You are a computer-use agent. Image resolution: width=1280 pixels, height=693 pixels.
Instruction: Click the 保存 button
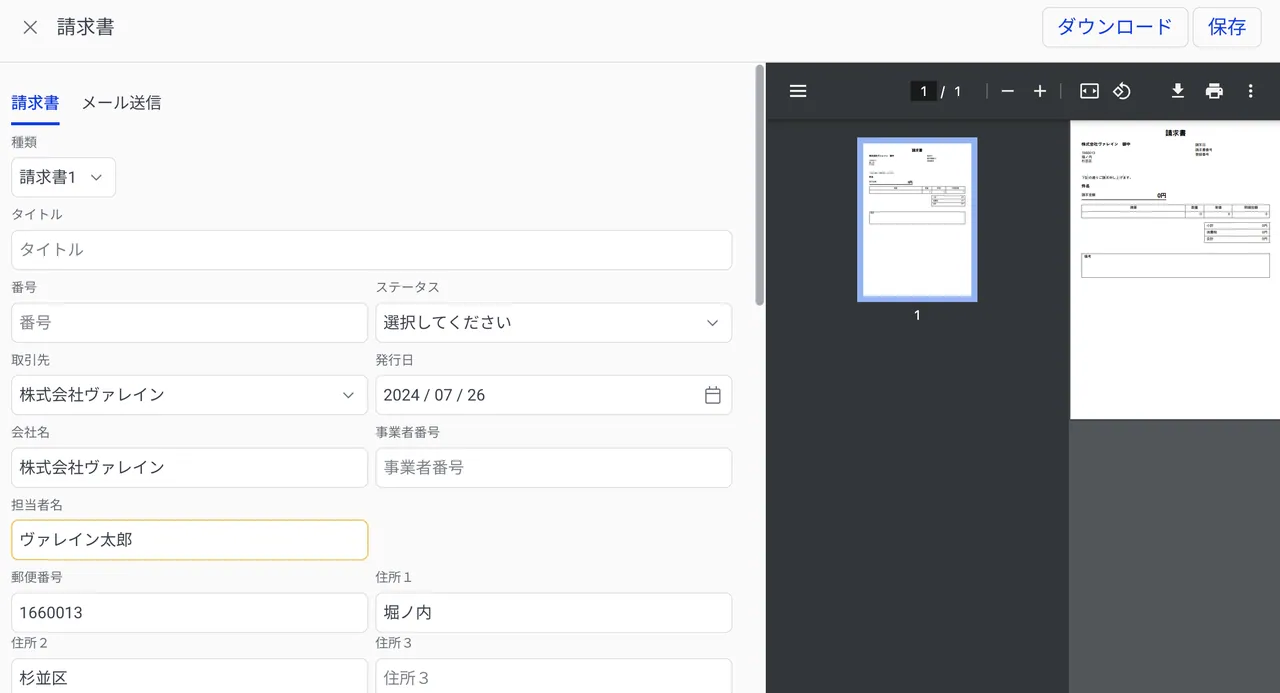point(1227,27)
